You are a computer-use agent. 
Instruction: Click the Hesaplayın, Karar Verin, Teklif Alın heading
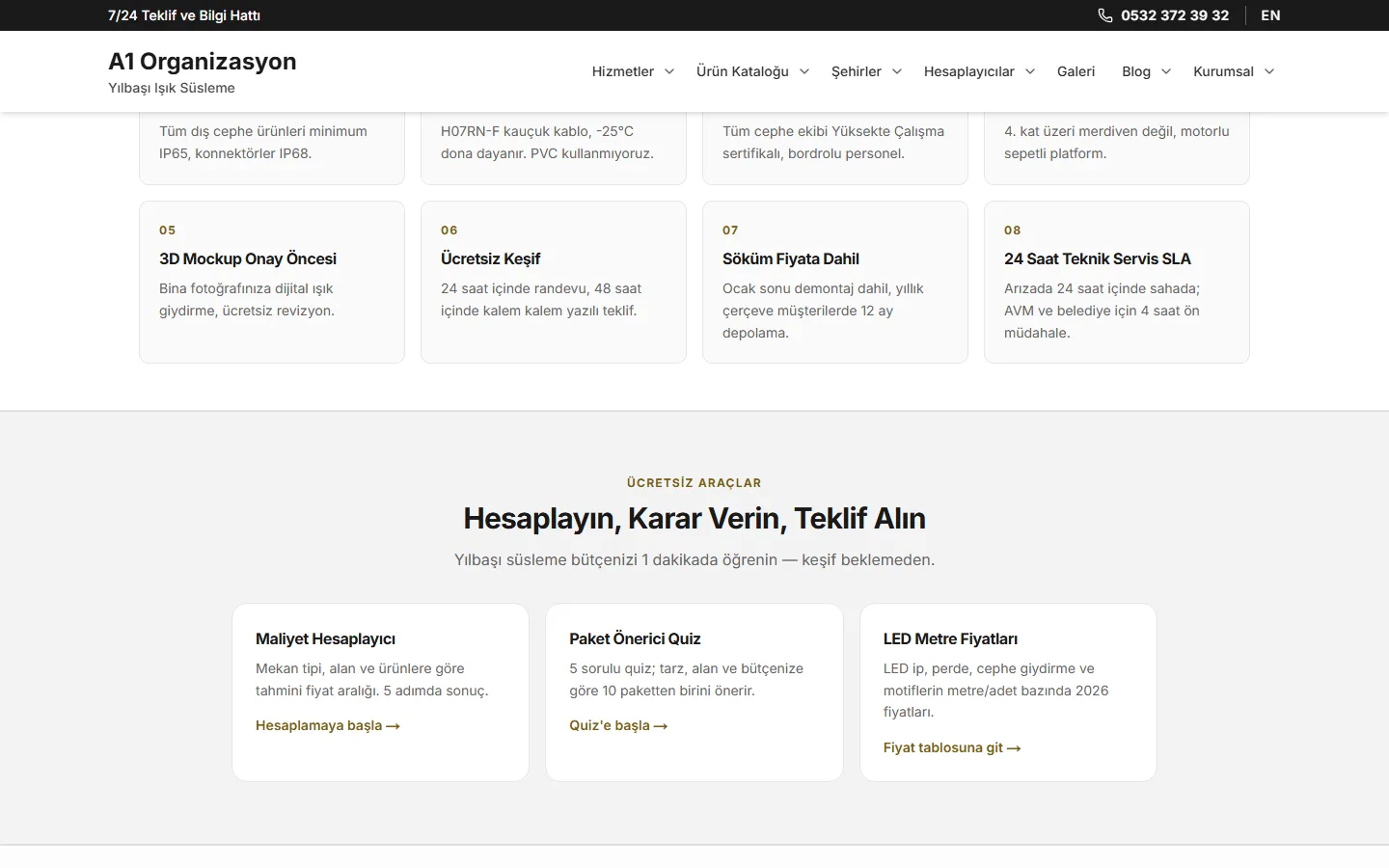point(694,519)
